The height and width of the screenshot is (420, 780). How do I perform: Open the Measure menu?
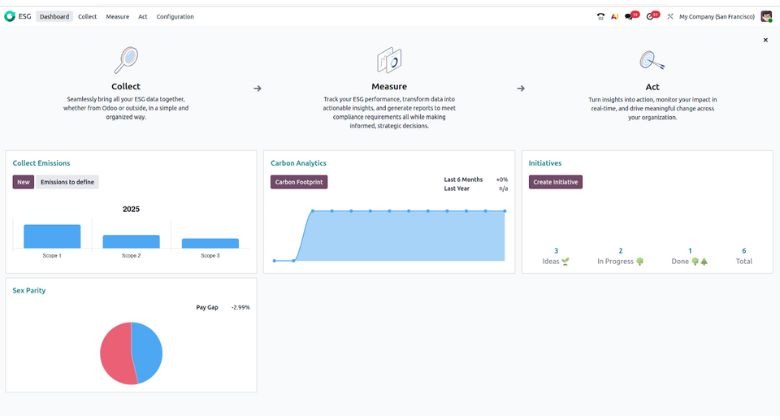coord(117,17)
